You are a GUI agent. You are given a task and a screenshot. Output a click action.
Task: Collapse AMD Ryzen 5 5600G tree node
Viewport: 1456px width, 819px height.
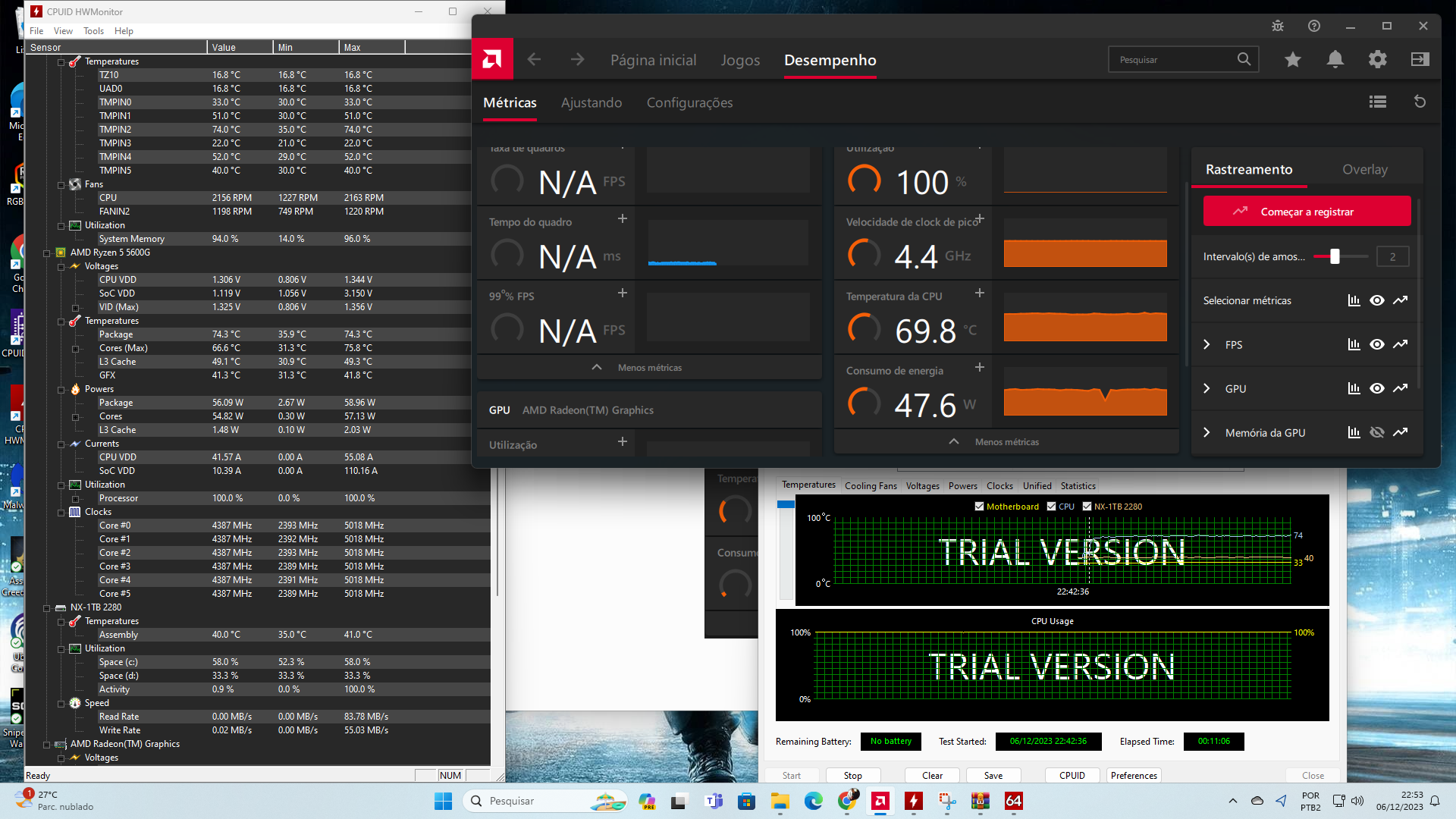pos(47,253)
